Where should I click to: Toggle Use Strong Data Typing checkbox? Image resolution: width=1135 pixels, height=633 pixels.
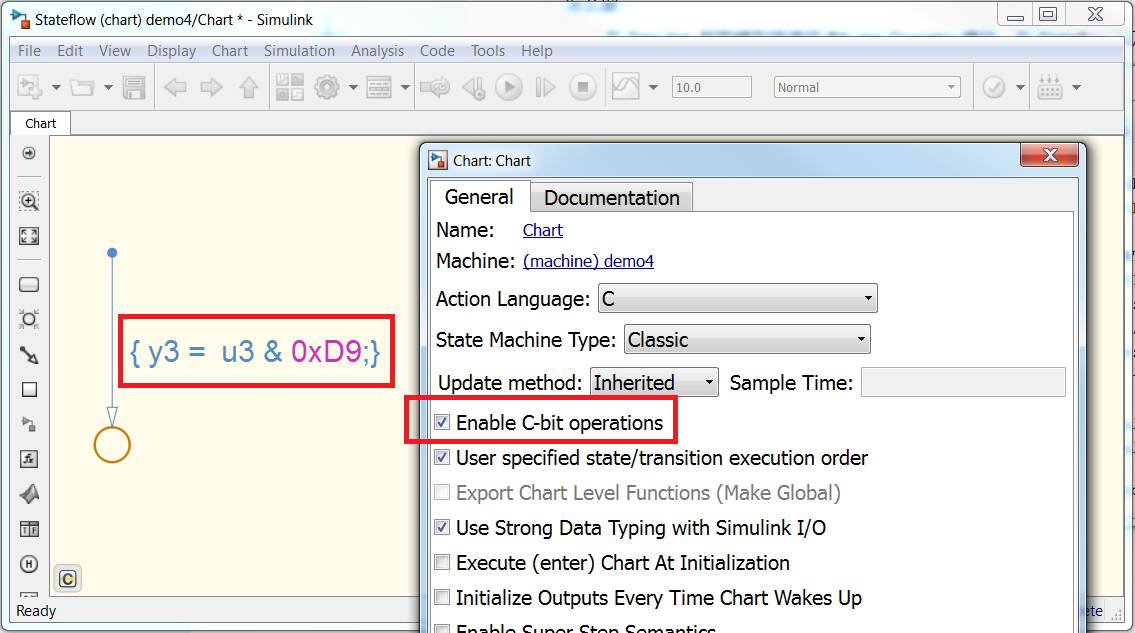click(x=442, y=527)
